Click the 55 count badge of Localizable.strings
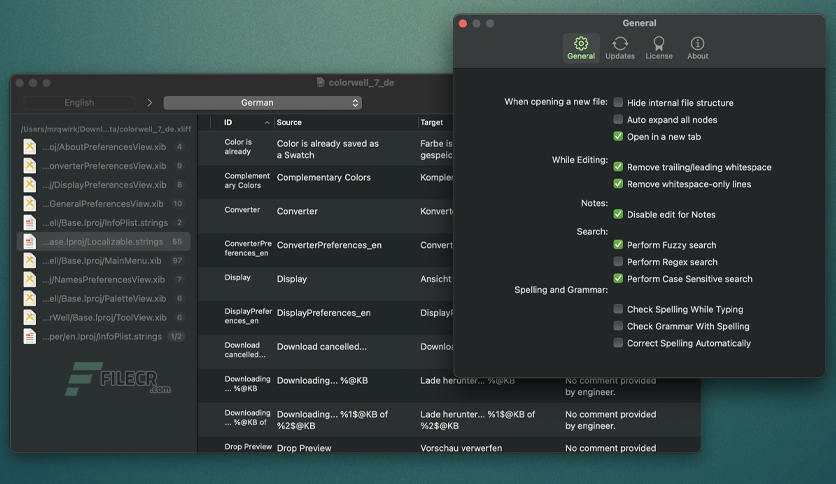Screen dimensions: 836x484 pyautogui.click(x=177, y=241)
